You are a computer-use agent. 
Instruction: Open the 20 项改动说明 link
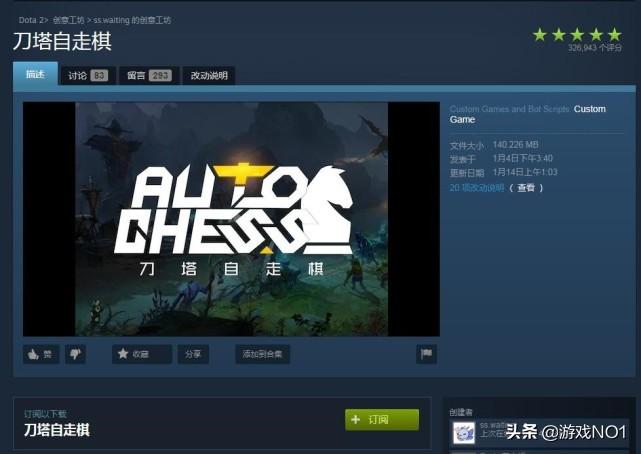click(477, 188)
